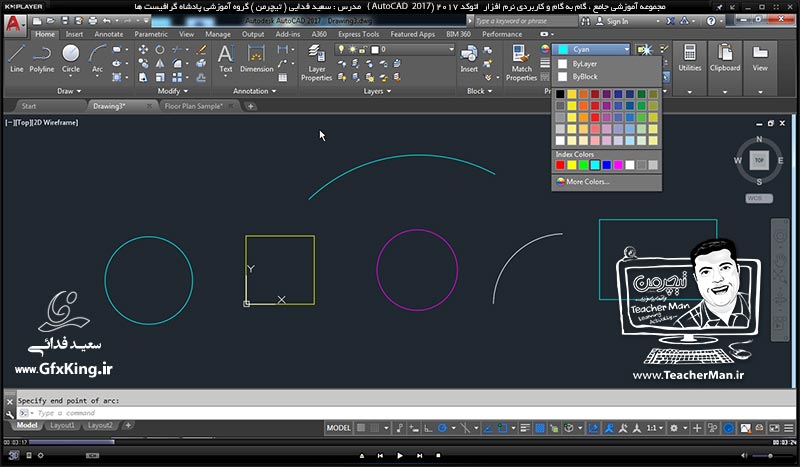The width and height of the screenshot is (800, 467).
Task: Click Sign In button
Action: point(613,21)
